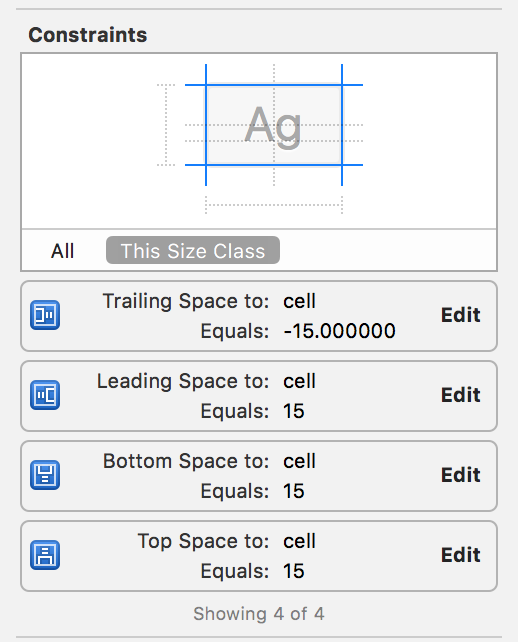Screen dimensions: 518x642
Task: Select the bottom blue constraint line in diagram
Action: pyautogui.click(x=274, y=165)
